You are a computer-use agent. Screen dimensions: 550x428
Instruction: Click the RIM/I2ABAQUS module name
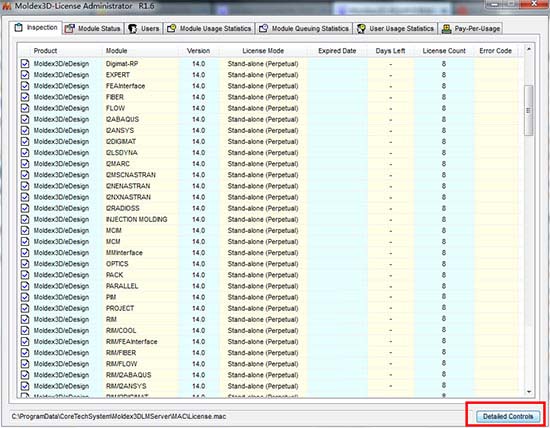129,375
